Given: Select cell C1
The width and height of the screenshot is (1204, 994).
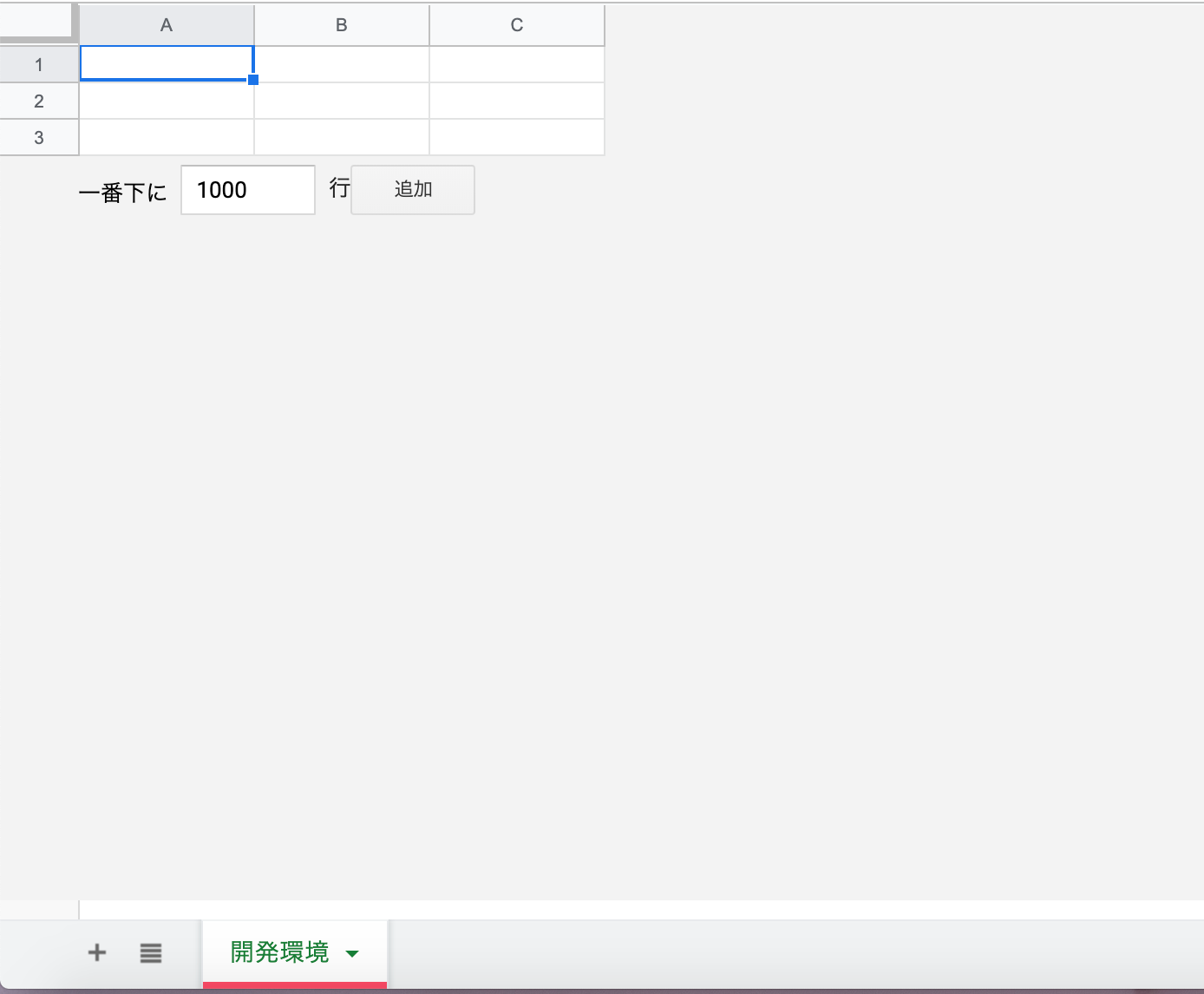Looking at the screenshot, I should tap(517, 64).
